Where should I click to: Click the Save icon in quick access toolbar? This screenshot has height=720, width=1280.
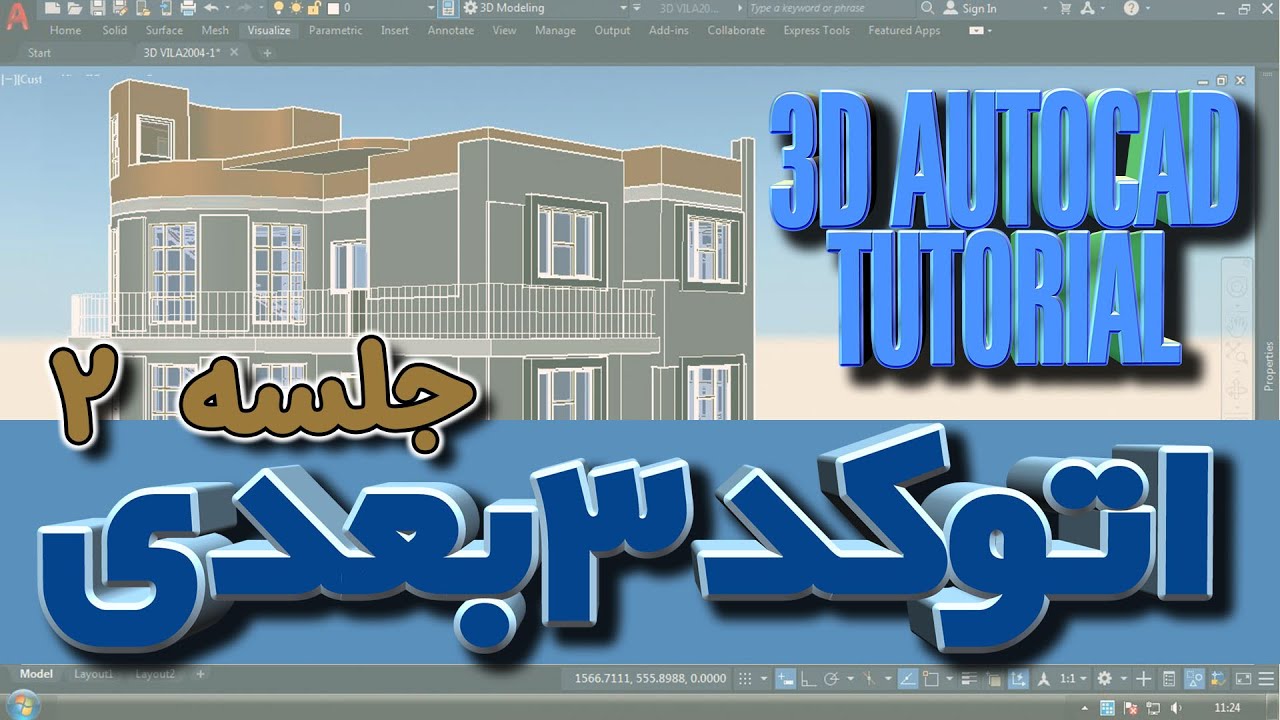tap(98, 8)
